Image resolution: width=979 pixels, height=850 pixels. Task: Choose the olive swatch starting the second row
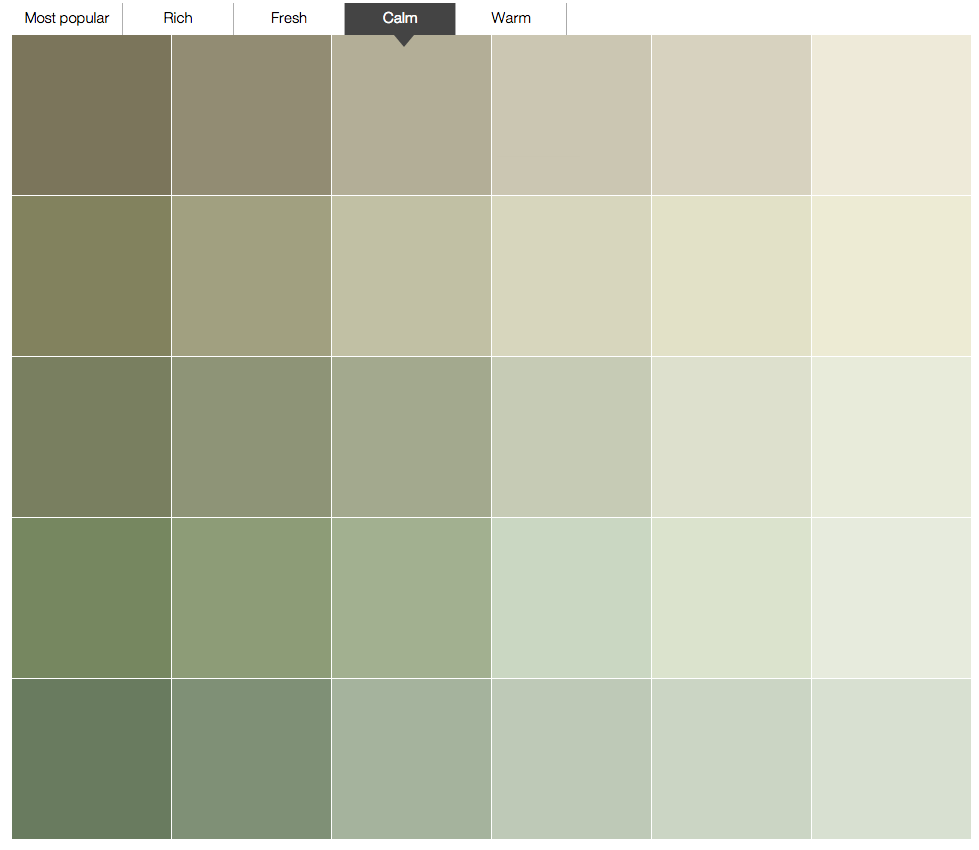91,276
